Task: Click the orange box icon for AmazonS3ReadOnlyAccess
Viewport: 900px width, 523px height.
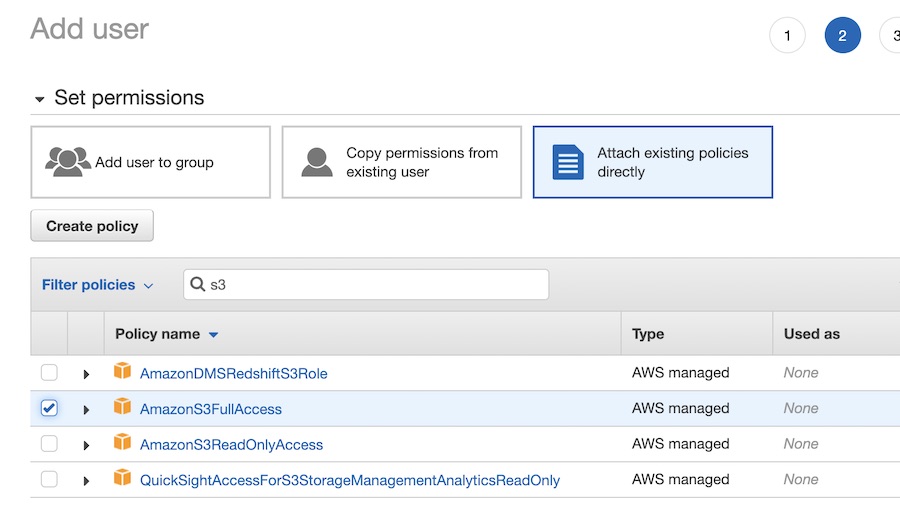Action: [122, 442]
